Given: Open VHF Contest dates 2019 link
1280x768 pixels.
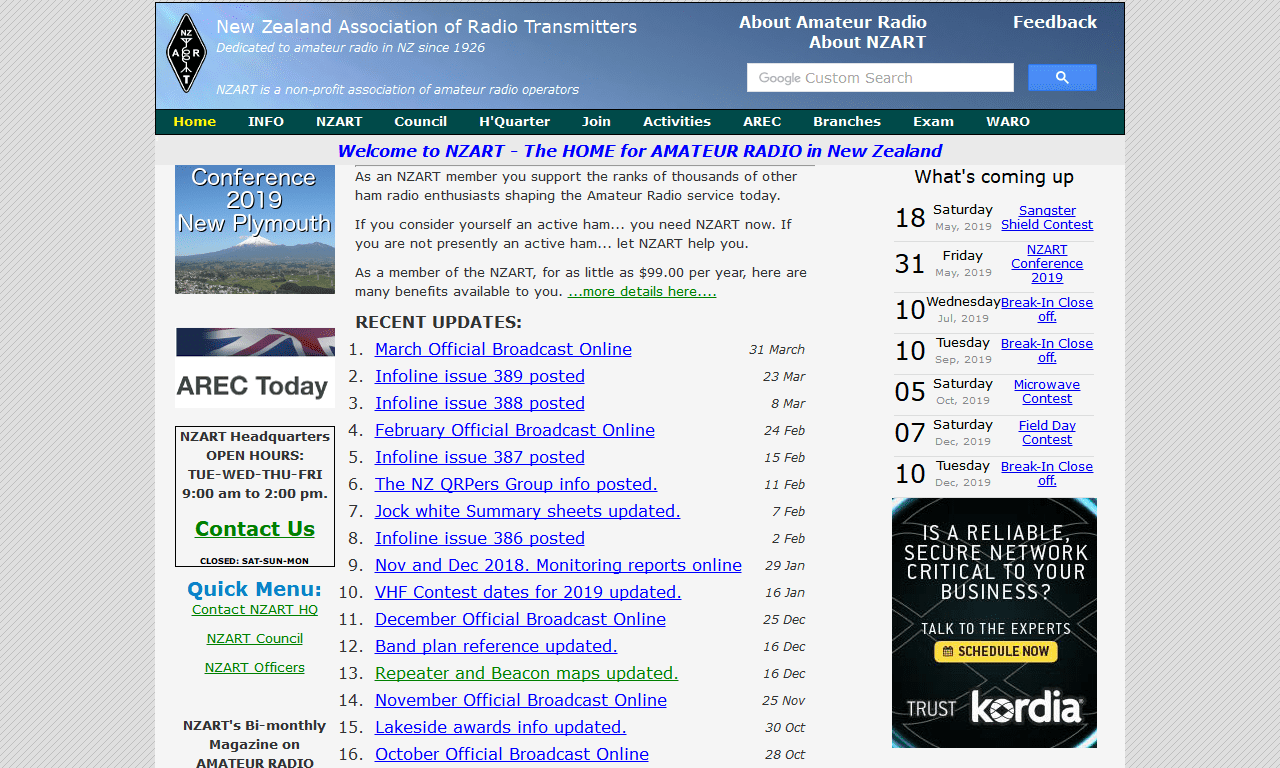Looking at the screenshot, I should coord(528,592).
